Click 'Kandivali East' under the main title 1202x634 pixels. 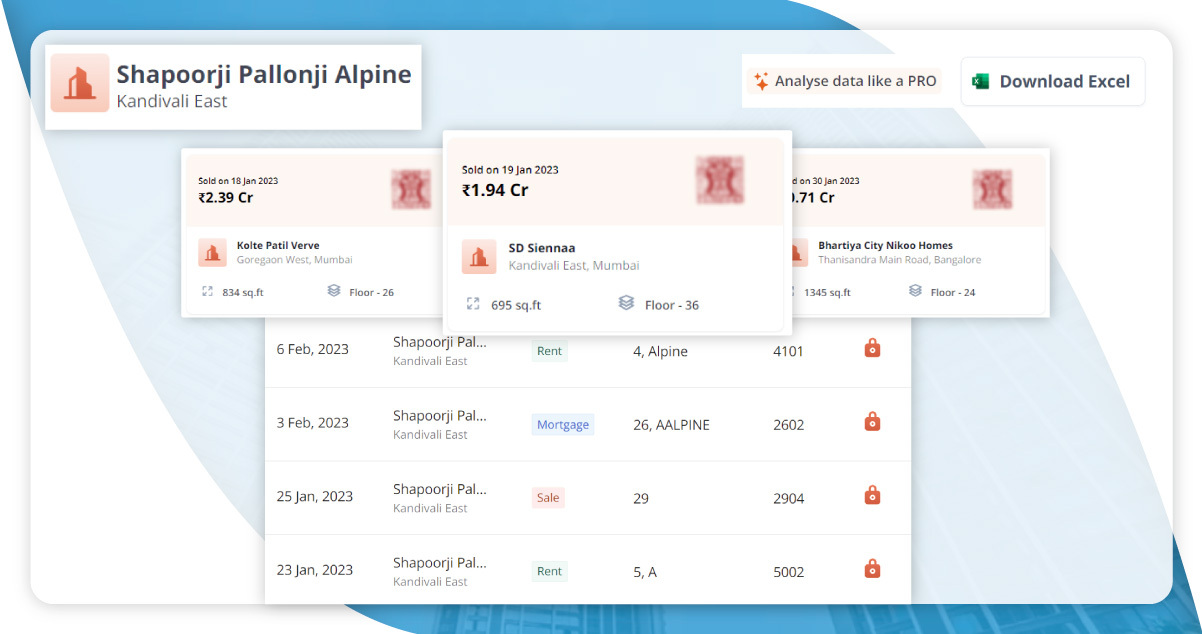pos(172,101)
